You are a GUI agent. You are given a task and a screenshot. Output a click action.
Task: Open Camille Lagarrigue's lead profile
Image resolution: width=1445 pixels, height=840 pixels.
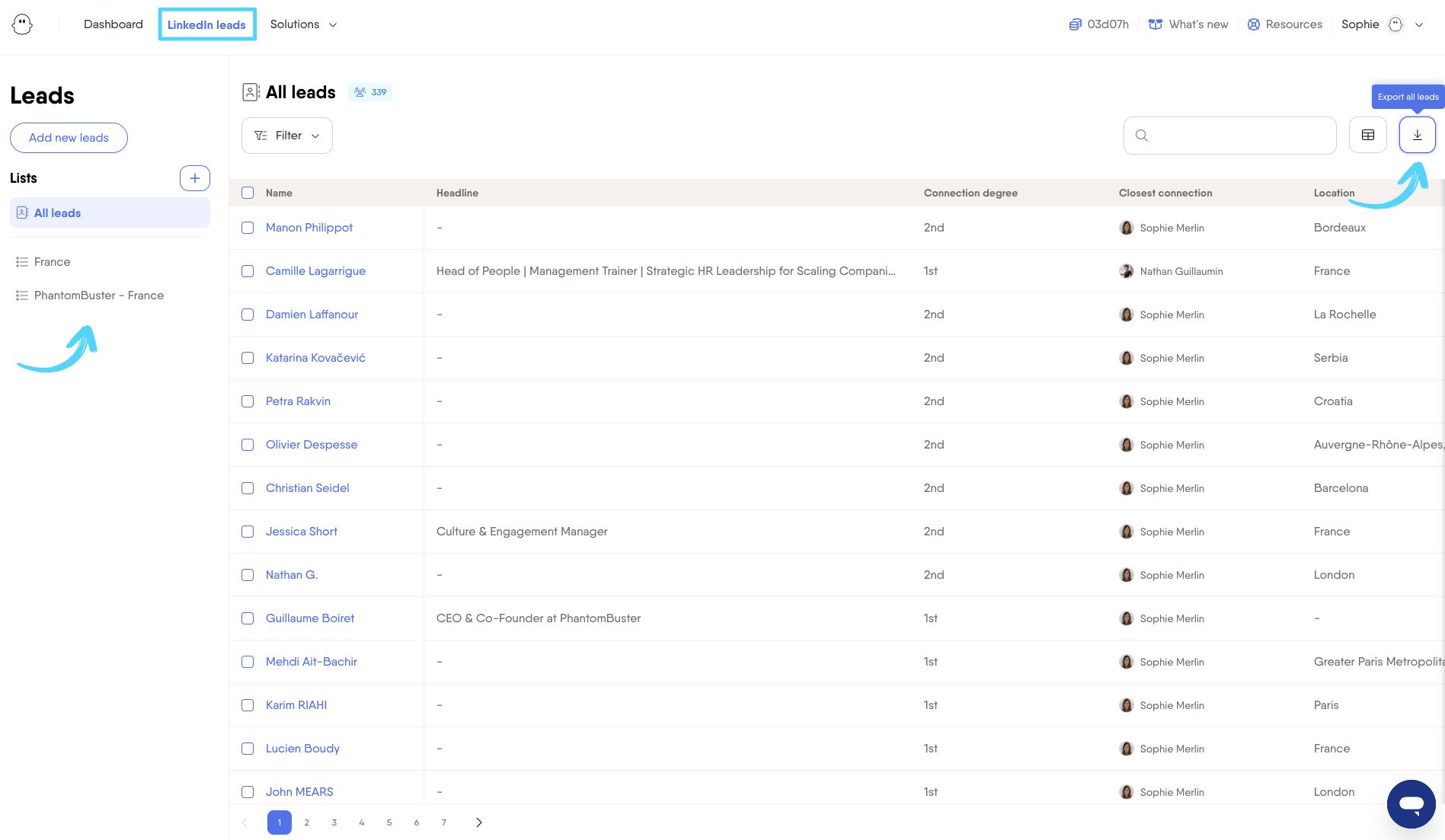315,271
